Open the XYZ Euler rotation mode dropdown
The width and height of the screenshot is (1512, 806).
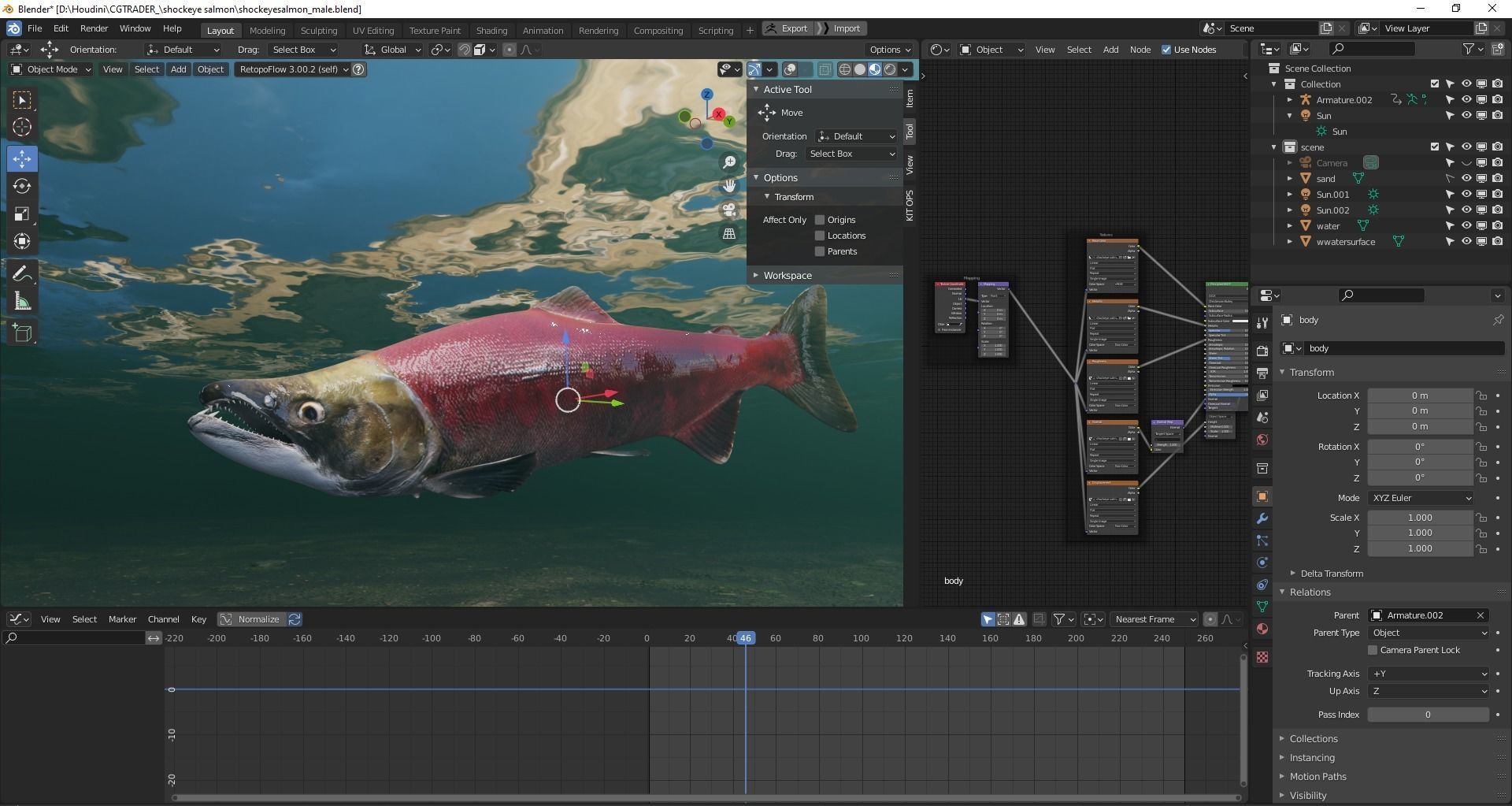click(1421, 498)
